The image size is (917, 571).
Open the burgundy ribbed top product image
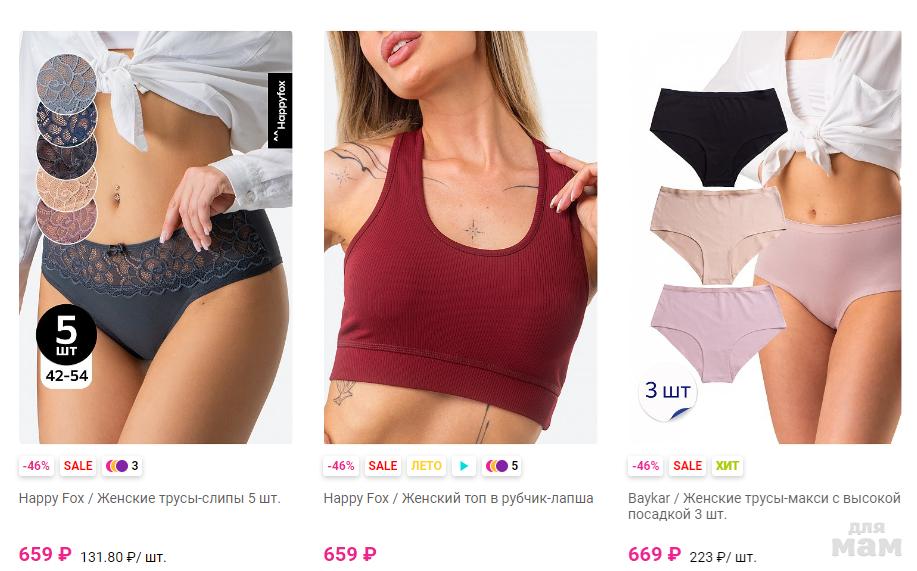pyautogui.click(x=460, y=237)
